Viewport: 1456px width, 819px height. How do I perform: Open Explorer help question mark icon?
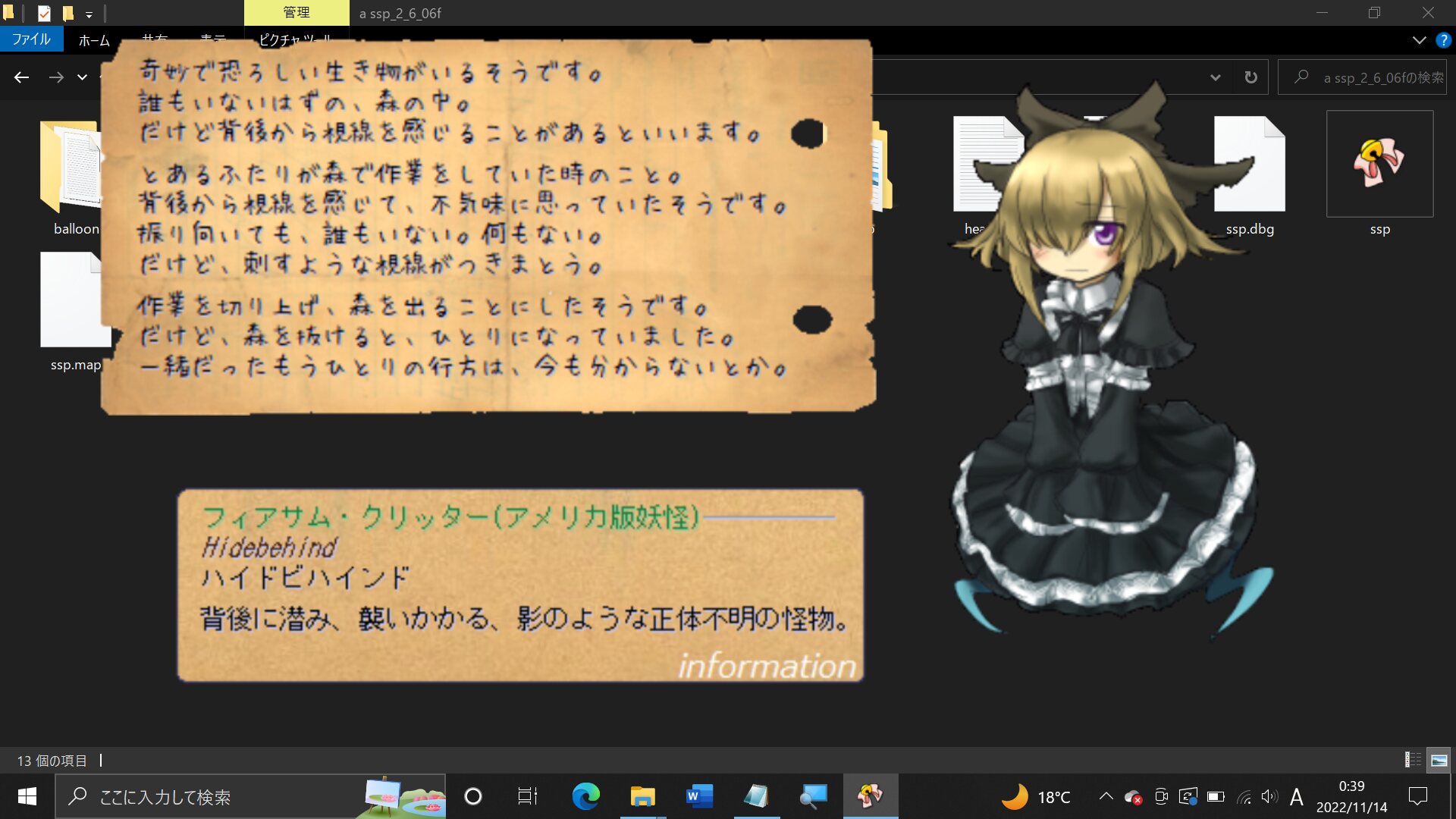click(1443, 40)
